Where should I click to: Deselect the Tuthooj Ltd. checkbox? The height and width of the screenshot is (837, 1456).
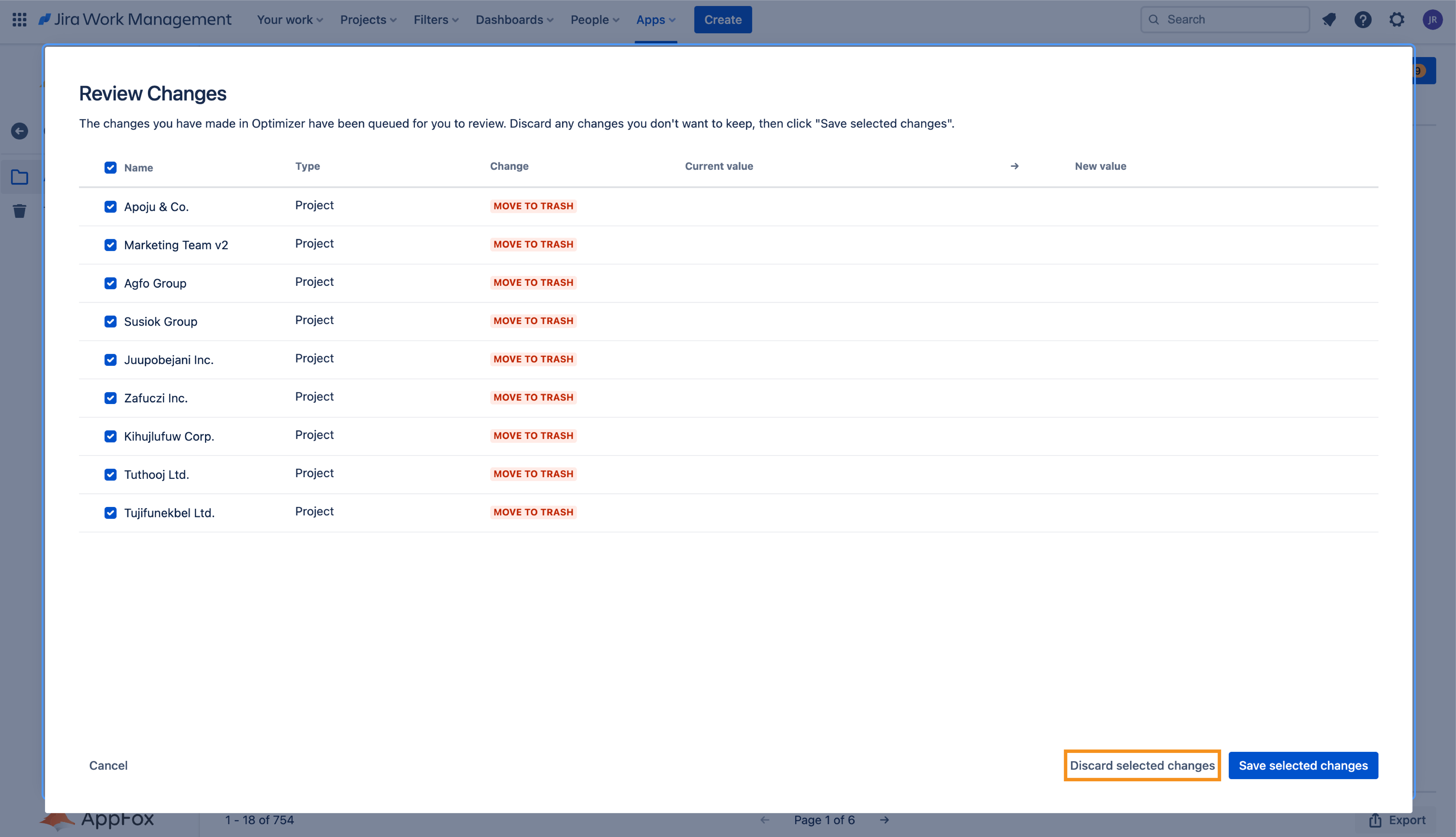pyautogui.click(x=110, y=474)
